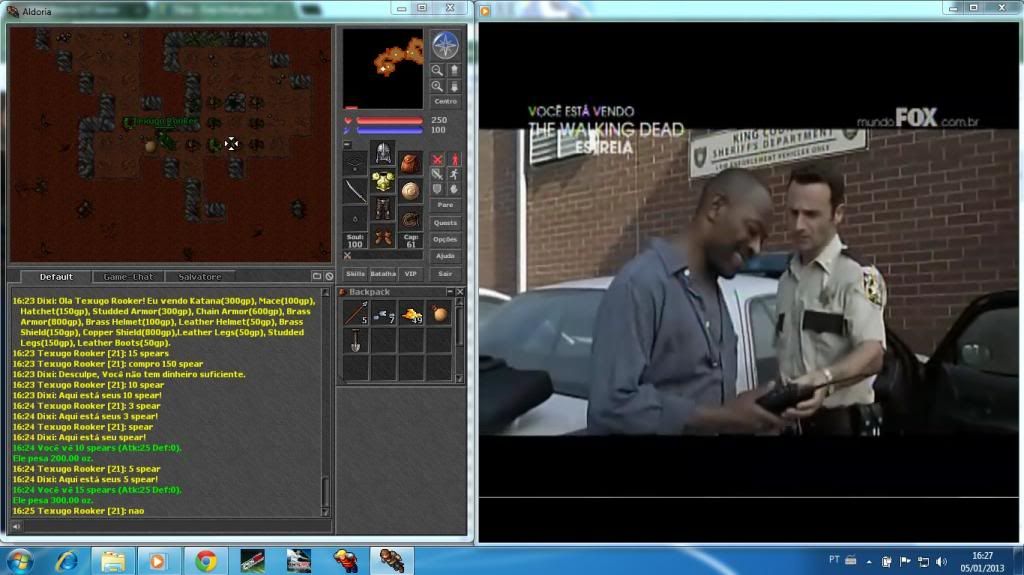This screenshot has width=1024, height=575.
Task: Click the Ajuda help button
Action: tap(445, 256)
